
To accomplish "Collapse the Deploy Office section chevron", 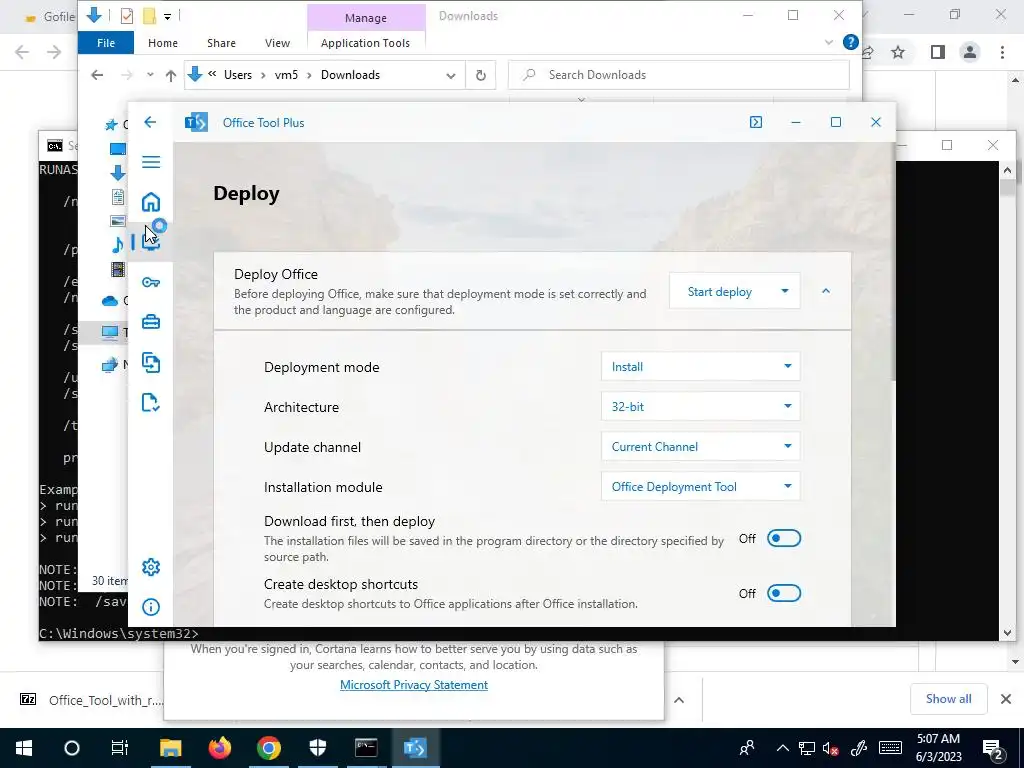I will pyautogui.click(x=825, y=291).
